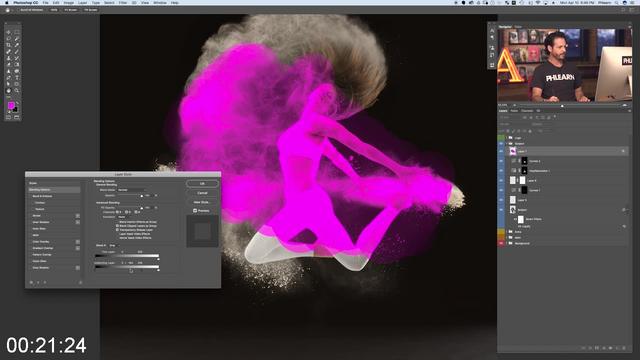Viewport: 640px width, 360px height.
Task: Open the Filter menu
Action: pos(123,2)
